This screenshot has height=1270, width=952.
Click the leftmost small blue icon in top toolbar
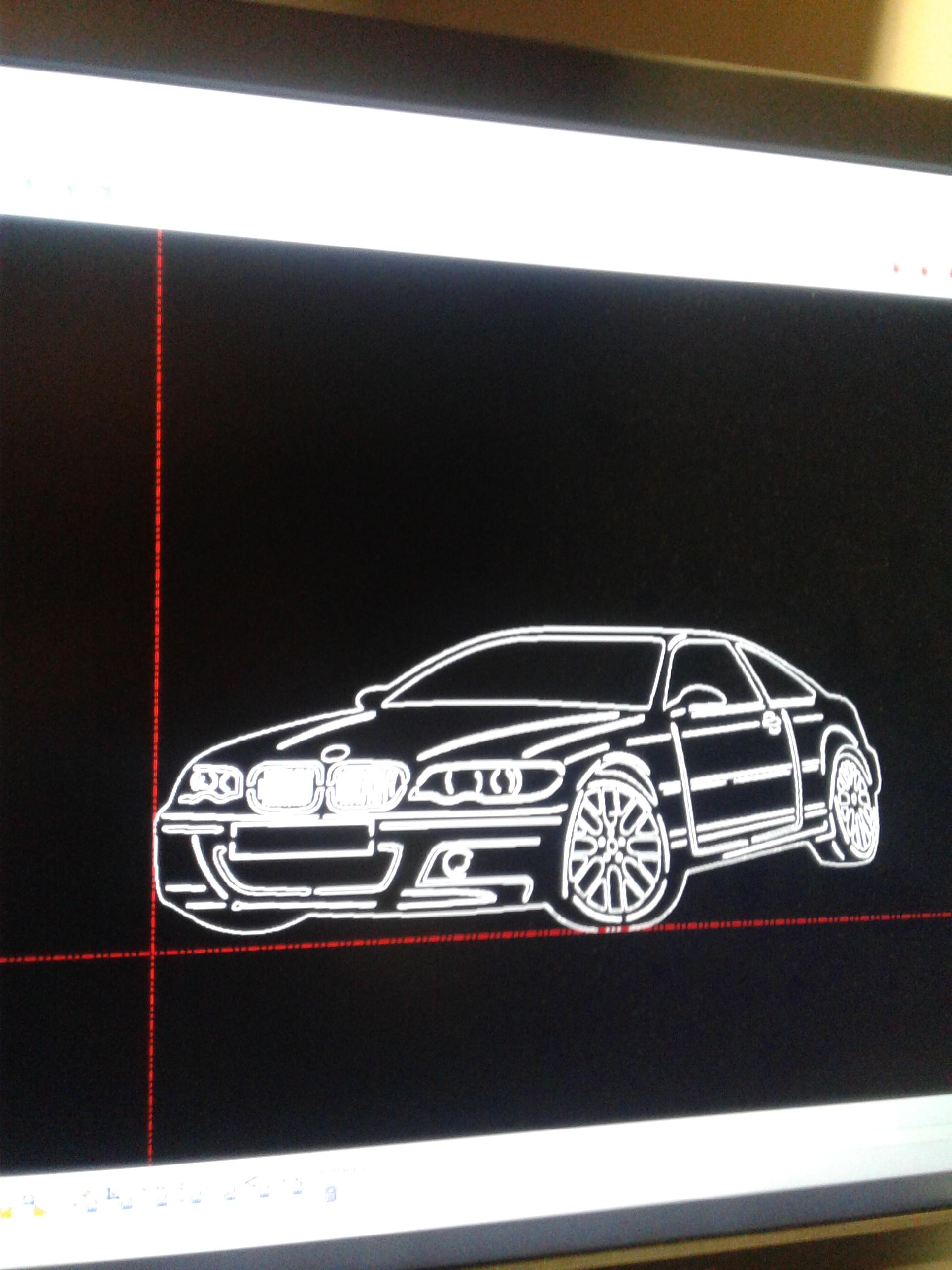pyautogui.click(x=28, y=182)
